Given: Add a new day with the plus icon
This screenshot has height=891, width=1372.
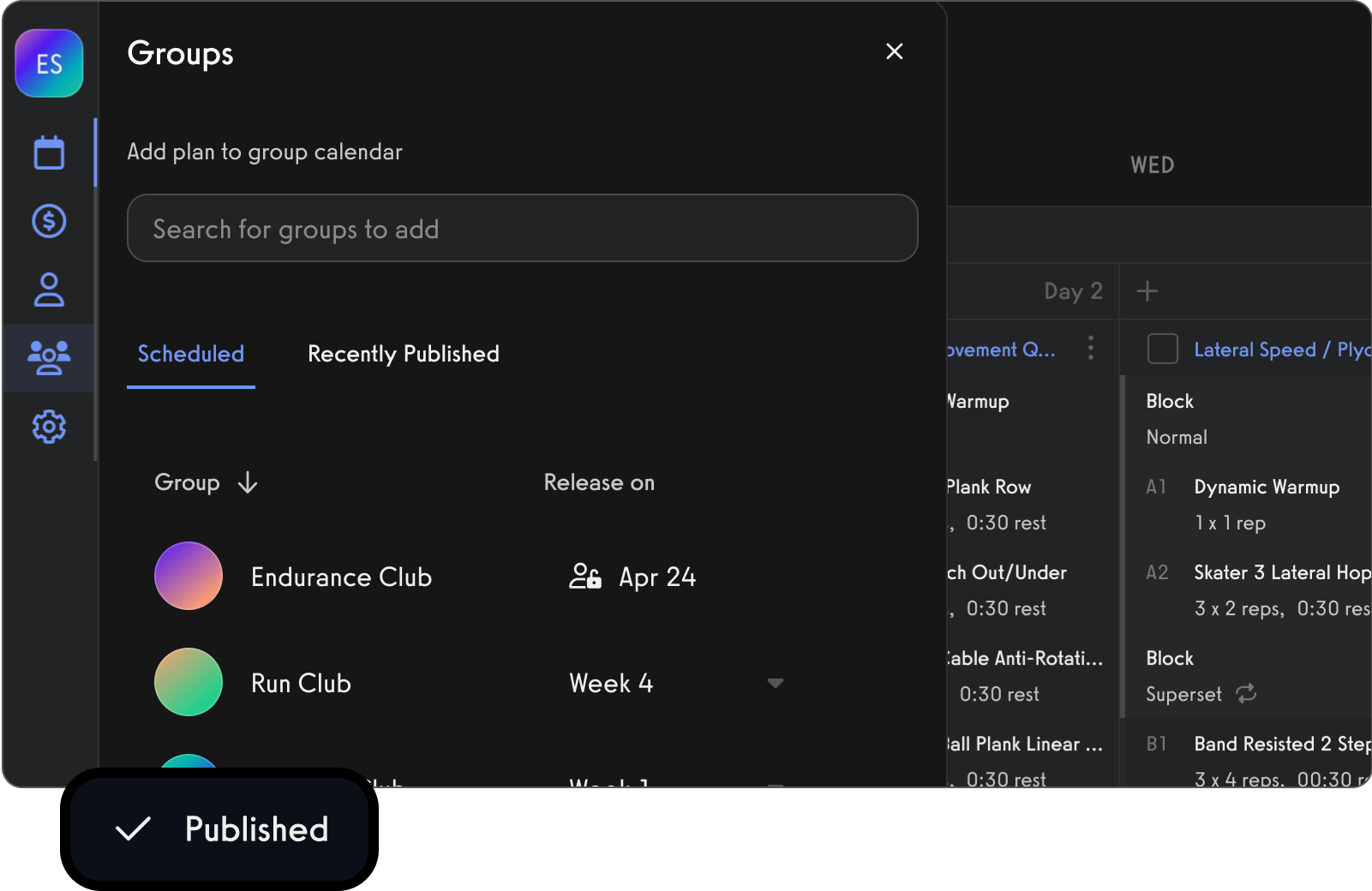Looking at the screenshot, I should pyautogui.click(x=1147, y=290).
